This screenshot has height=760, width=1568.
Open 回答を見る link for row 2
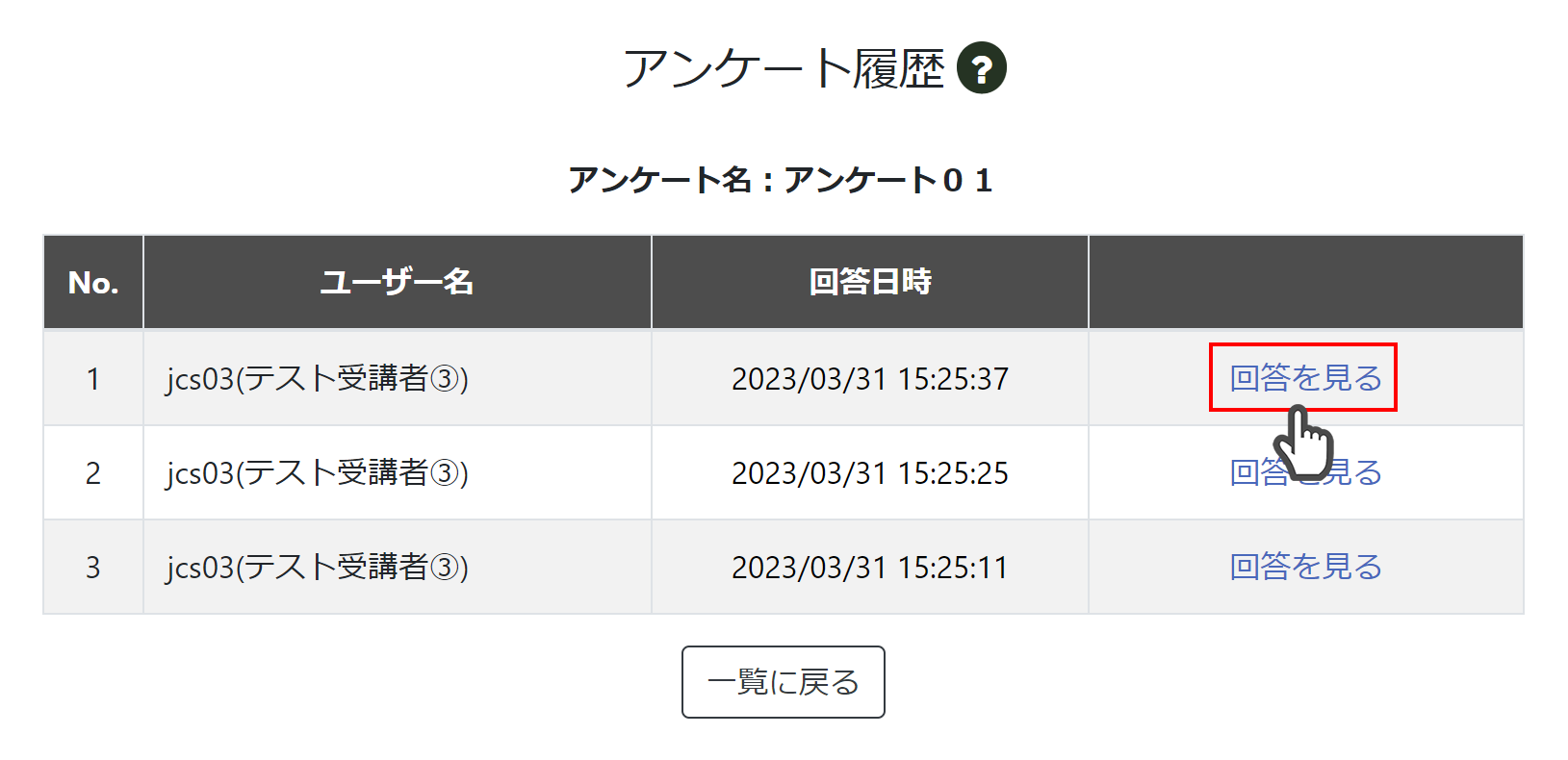coord(1305,472)
